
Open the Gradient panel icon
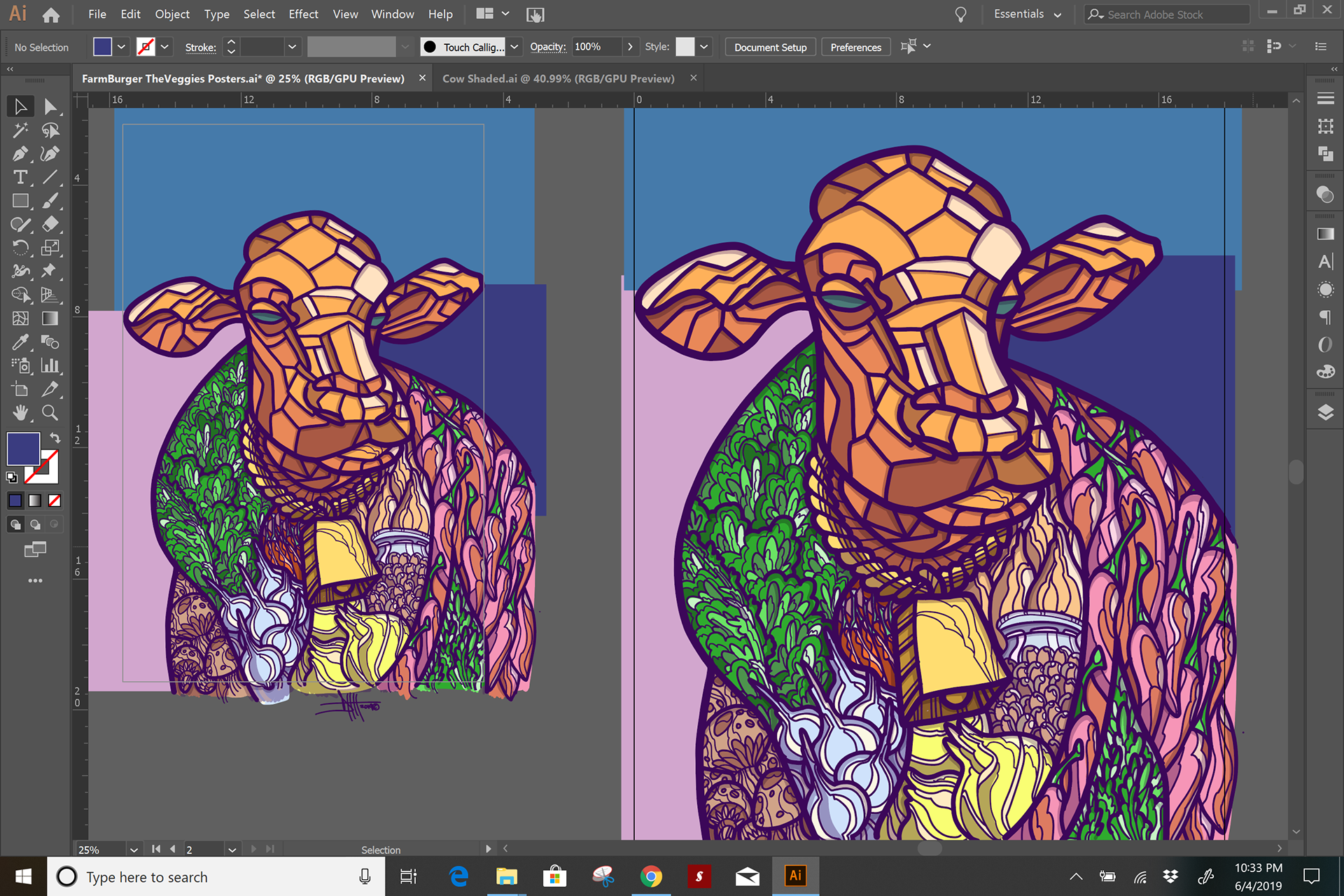click(x=1325, y=234)
